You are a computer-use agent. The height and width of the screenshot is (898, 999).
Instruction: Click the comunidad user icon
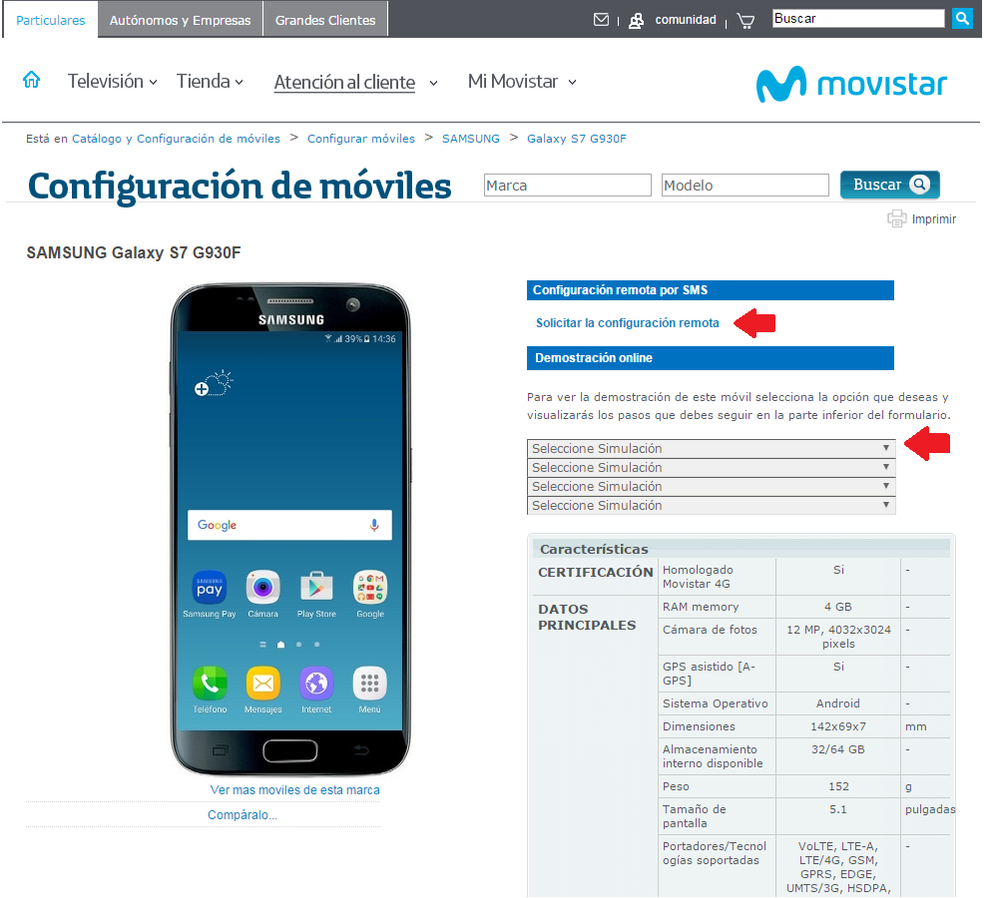[636, 20]
